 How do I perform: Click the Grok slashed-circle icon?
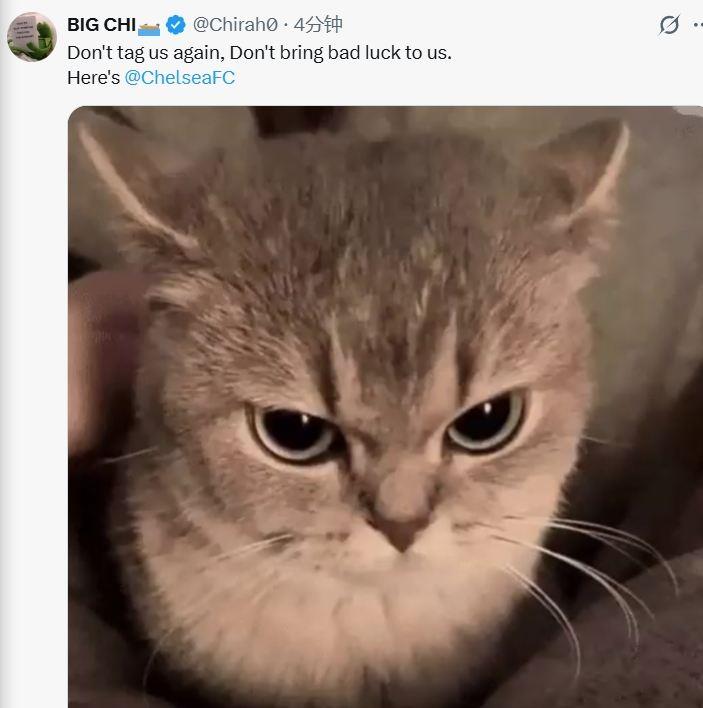pyautogui.click(x=669, y=25)
